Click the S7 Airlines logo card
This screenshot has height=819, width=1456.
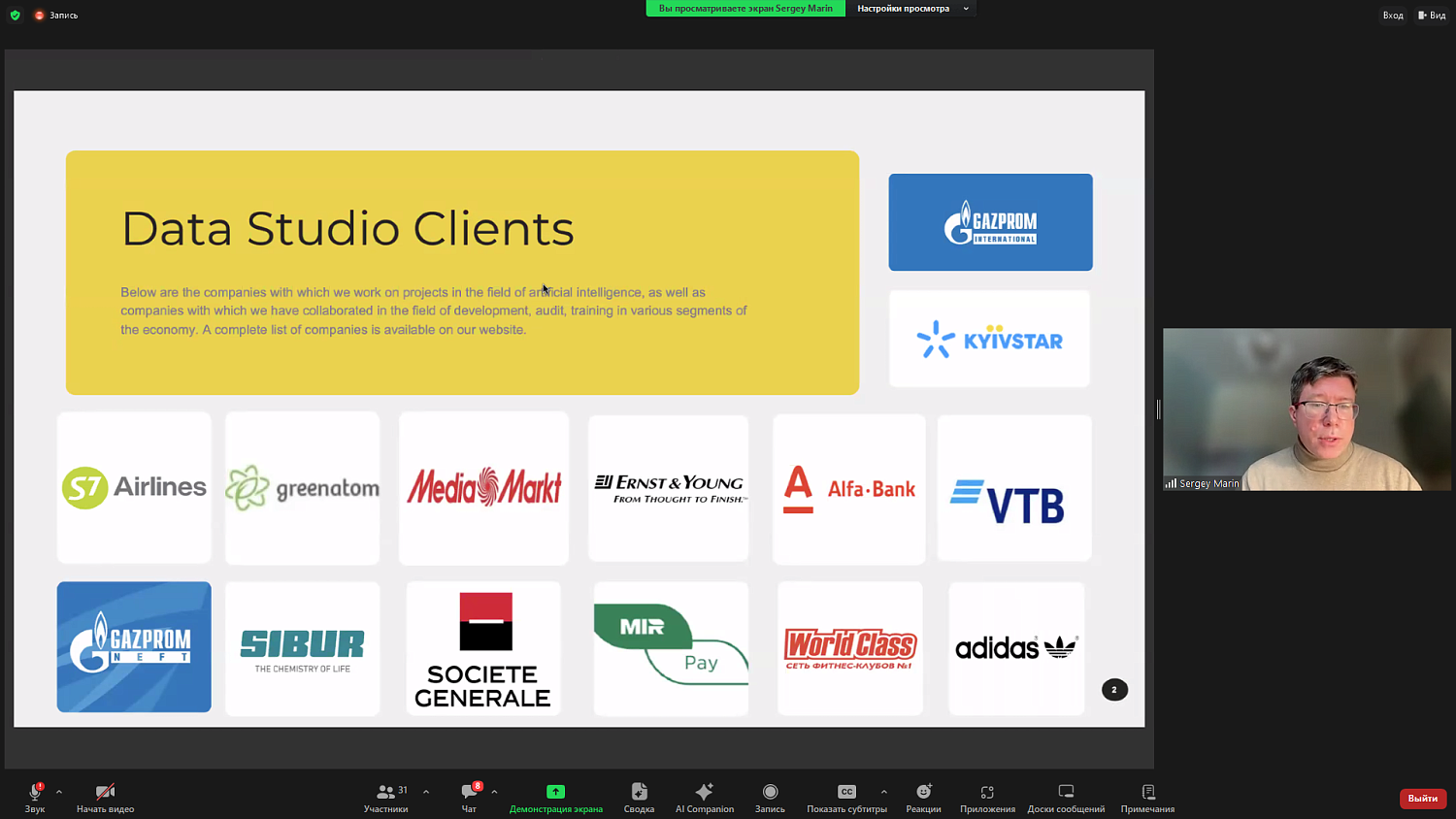134,487
